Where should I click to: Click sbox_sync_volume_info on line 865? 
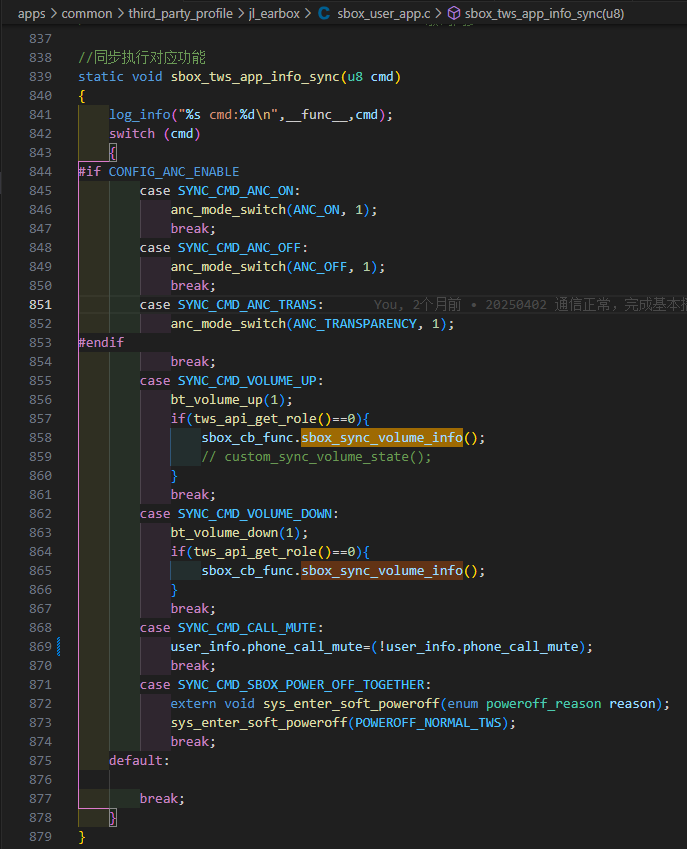(x=382, y=571)
